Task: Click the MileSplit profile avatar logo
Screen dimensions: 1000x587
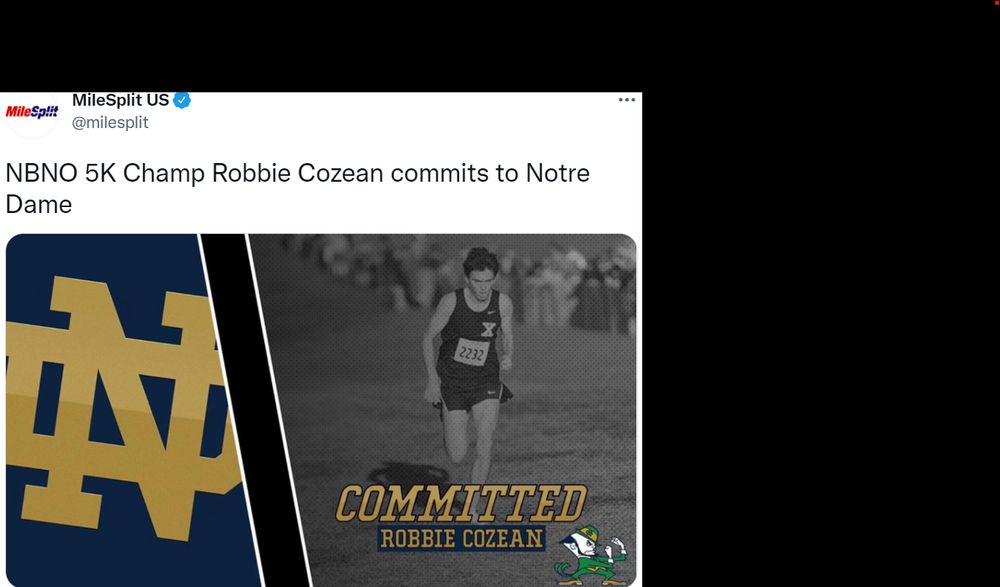Action: pos(32,111)
